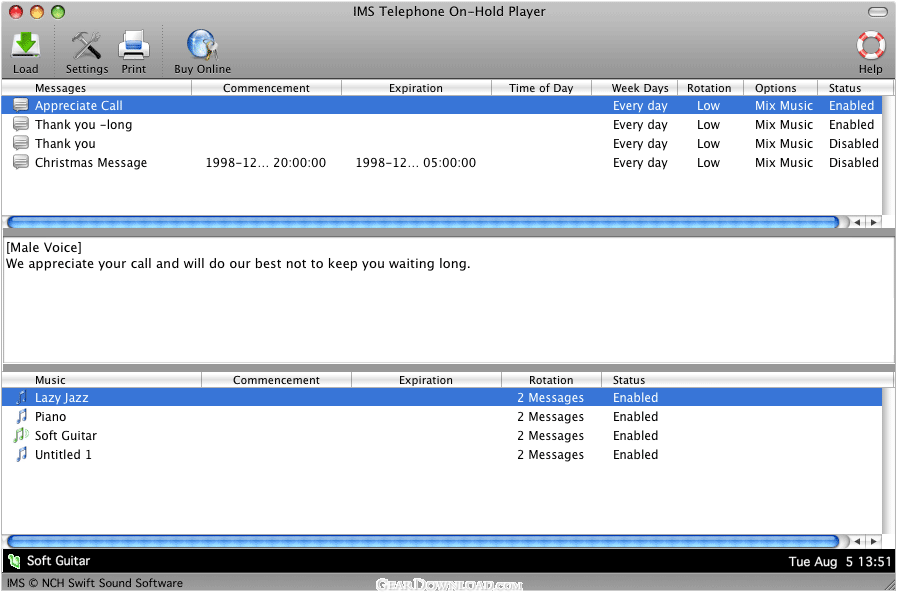The width and height of the screenshot is (898, 593).
Task: Click the Piano music note icon
Action: 21,416
